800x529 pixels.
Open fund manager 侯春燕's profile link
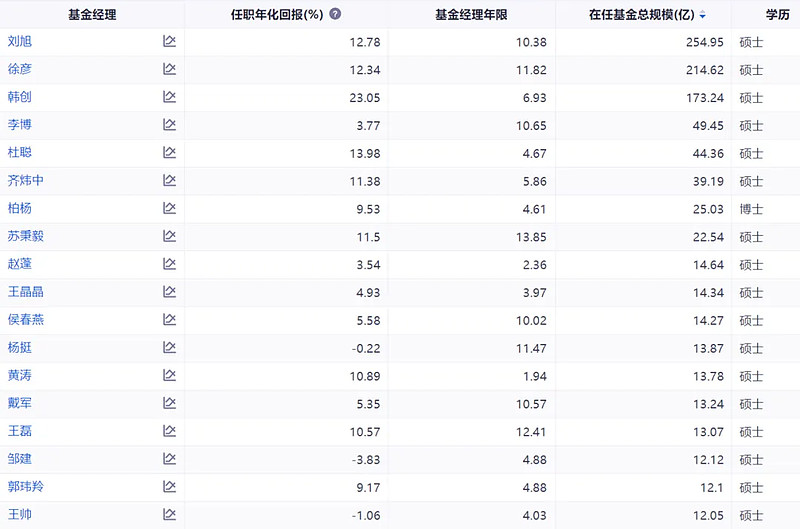click(26, 319)
